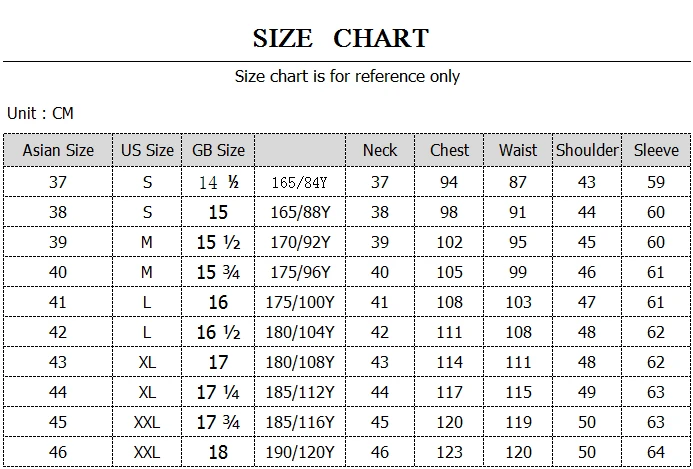Select the waist value 87 cell
This screenshot has height=469, width=693.
(518, 182)
